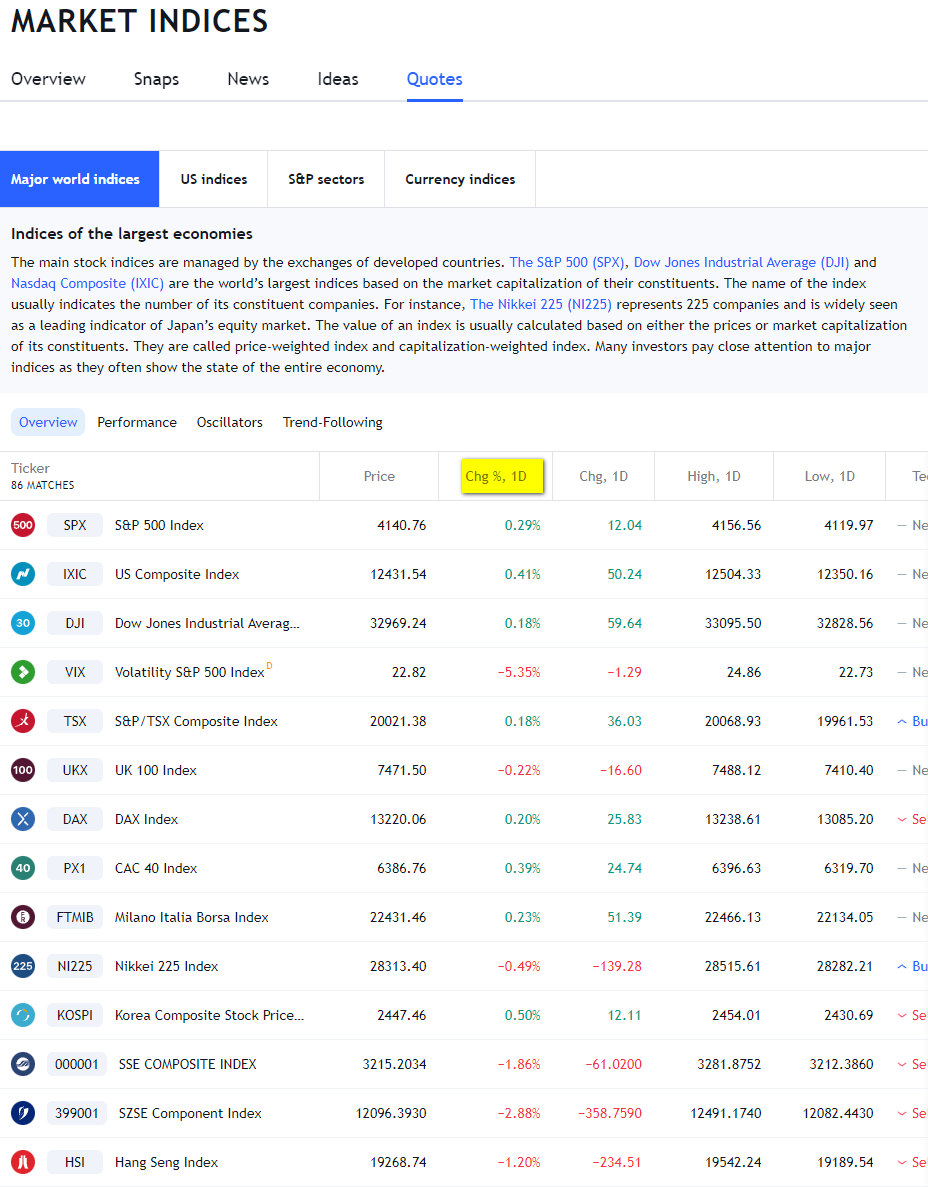Select Major world indices tab
Viewport: 928px width, 1187px height.
tap(79, 179)
